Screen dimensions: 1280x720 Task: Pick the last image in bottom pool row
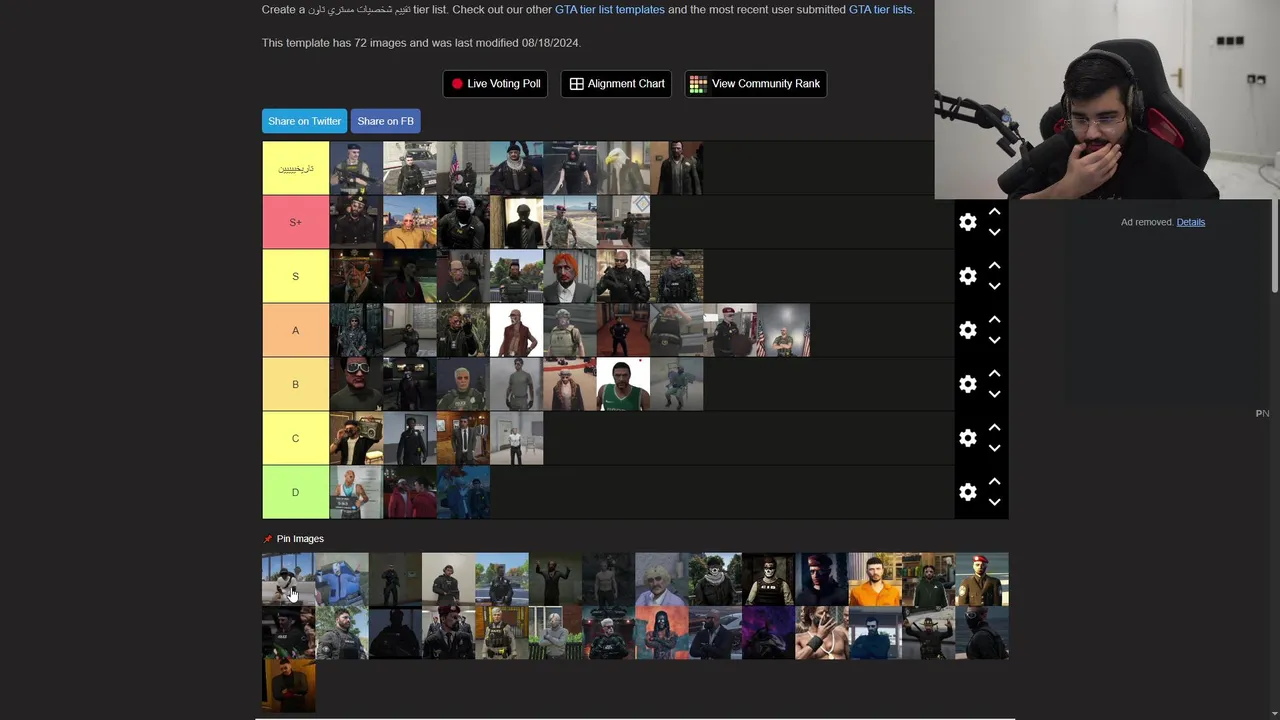tap(288, 686)
